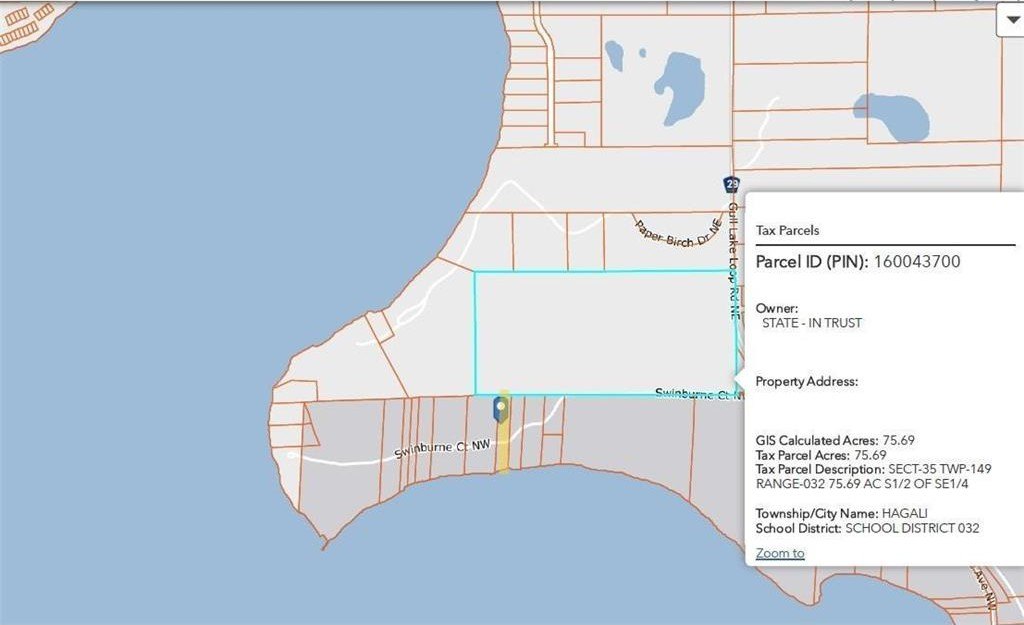Click the blue map pin marker
This screenshot has width=1024, height=625.
(502, 408)
